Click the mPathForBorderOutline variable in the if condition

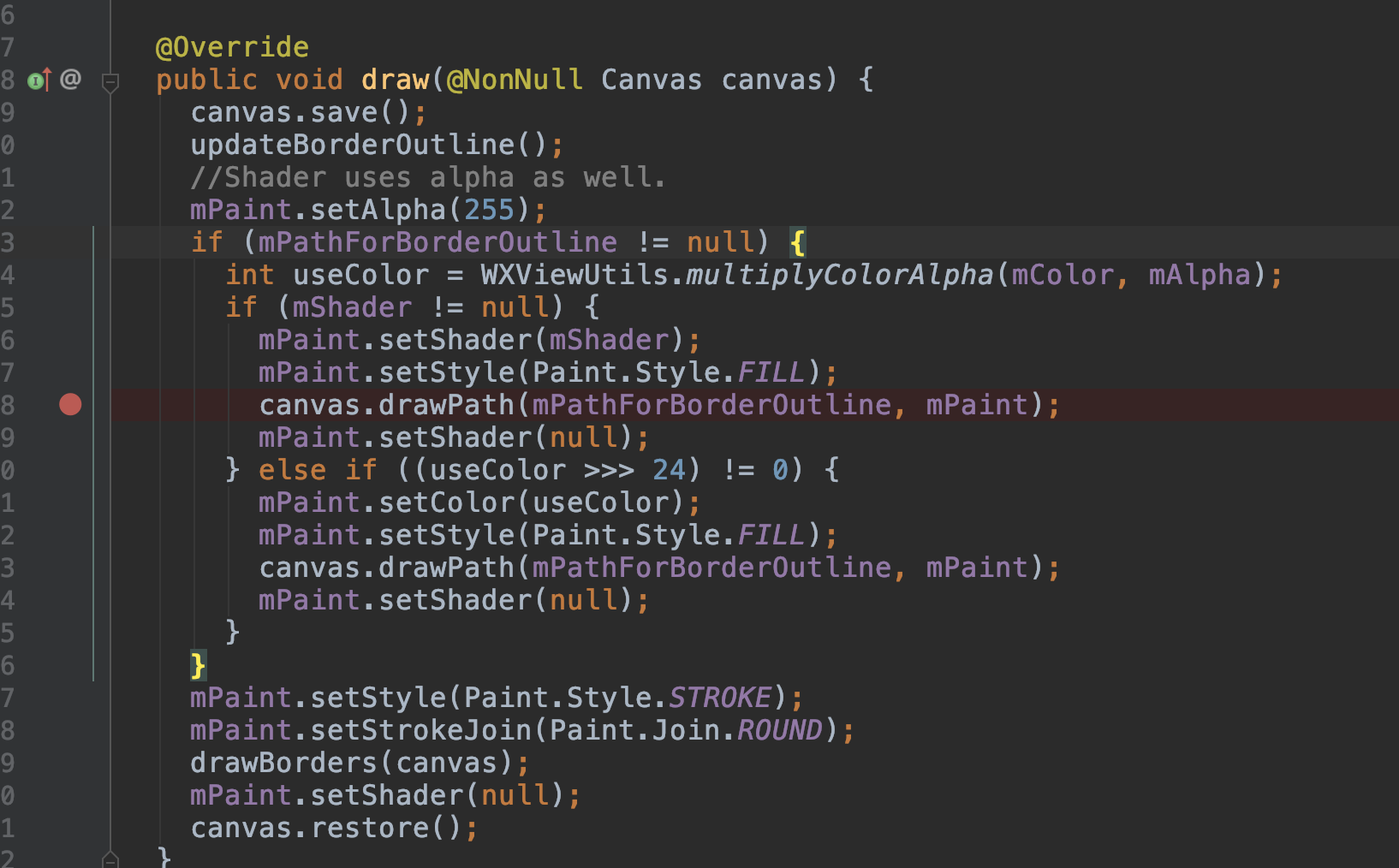click(x=437, y=241)
